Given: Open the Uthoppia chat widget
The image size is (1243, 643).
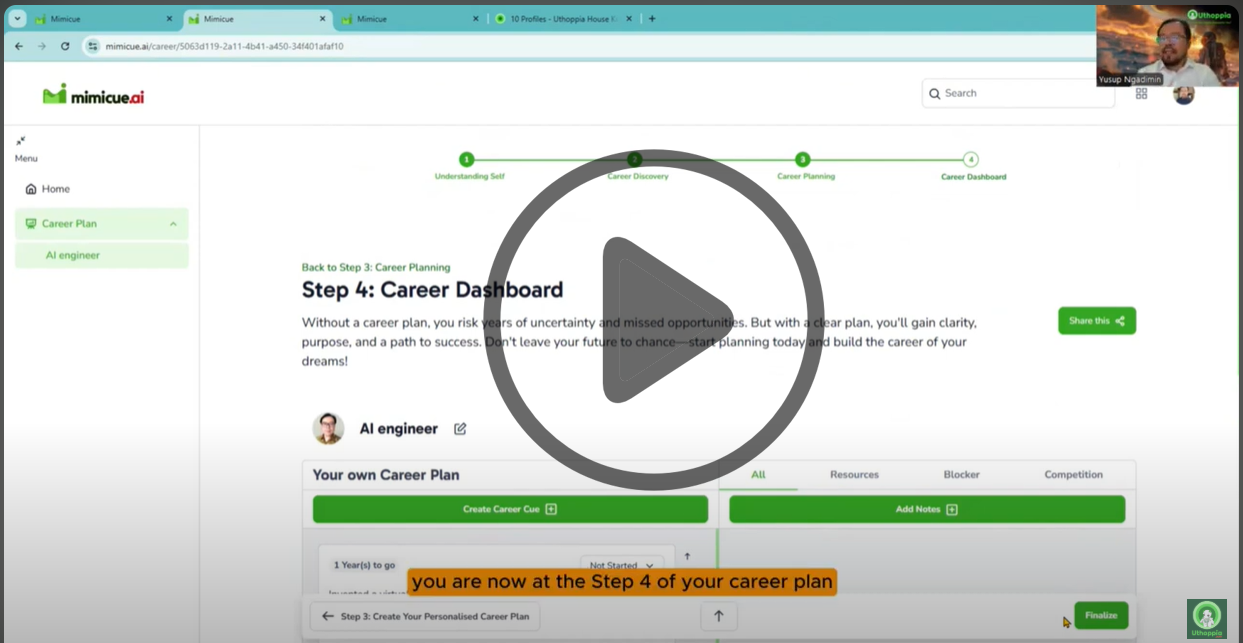Looking at the screenshot, I should pos(1207,618).
